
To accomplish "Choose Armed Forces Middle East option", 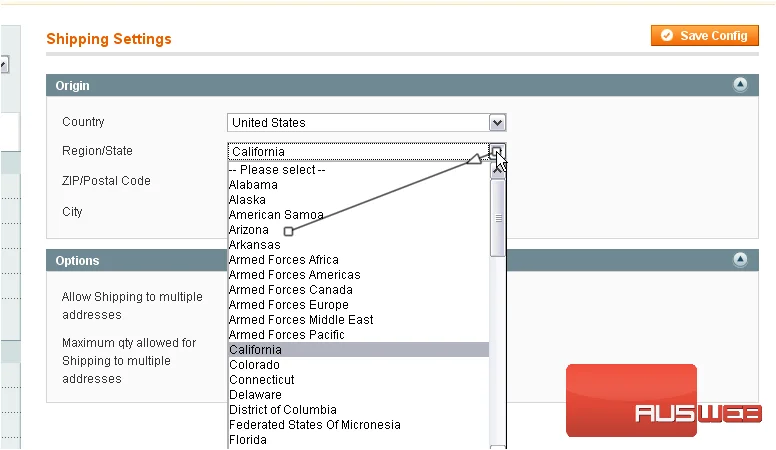I will [358, 320].
